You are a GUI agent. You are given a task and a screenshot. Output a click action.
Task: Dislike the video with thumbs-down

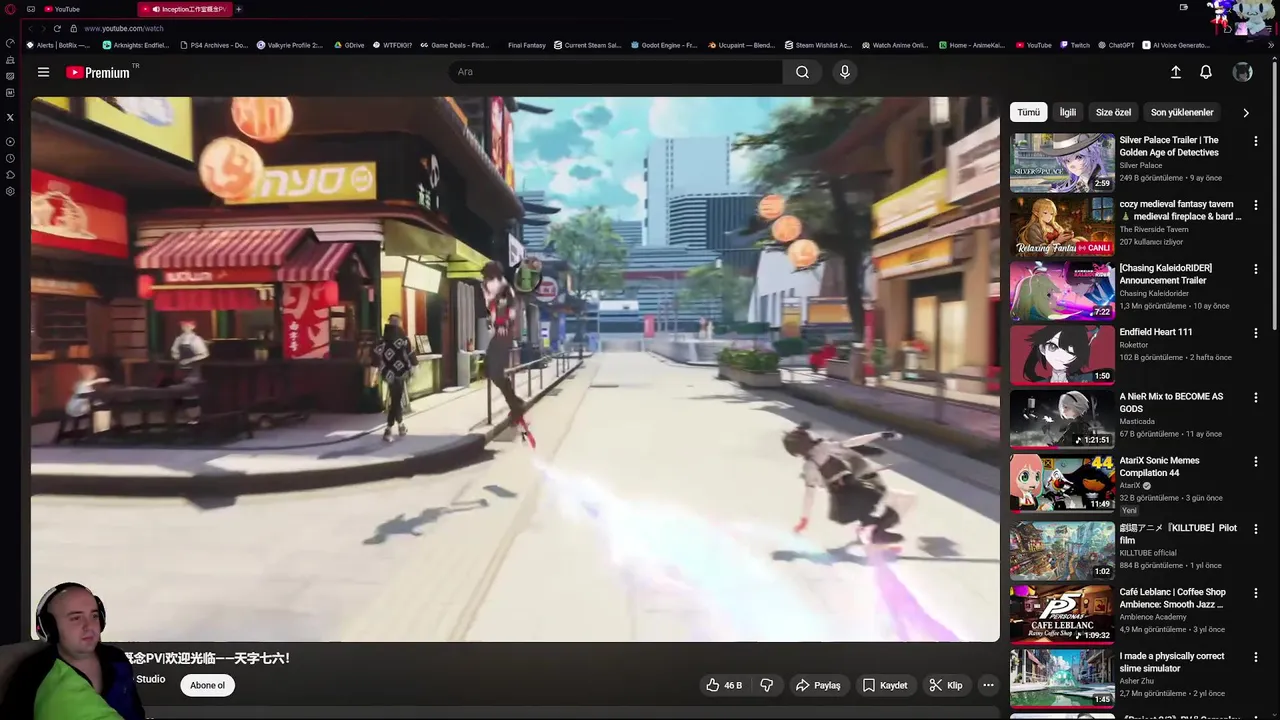(x=767, y=685)
